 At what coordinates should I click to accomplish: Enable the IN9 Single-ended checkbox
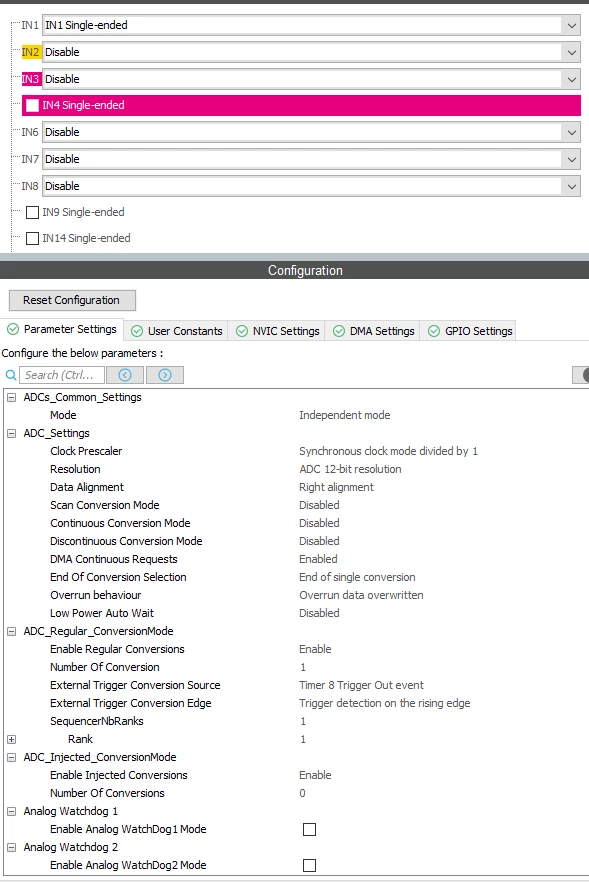click(33, 212)
